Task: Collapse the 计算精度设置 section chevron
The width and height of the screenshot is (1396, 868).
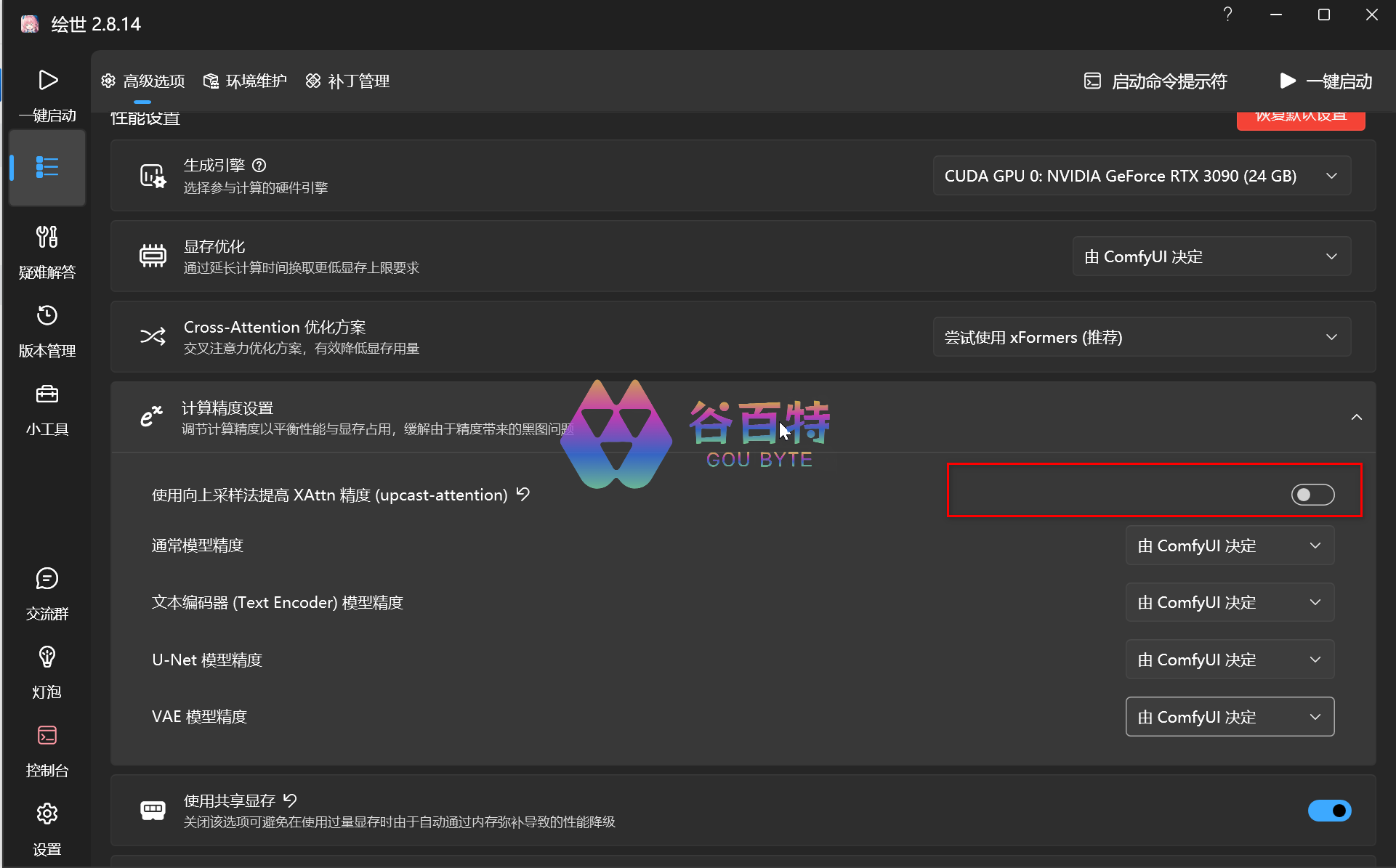Action: point(1356,417)
